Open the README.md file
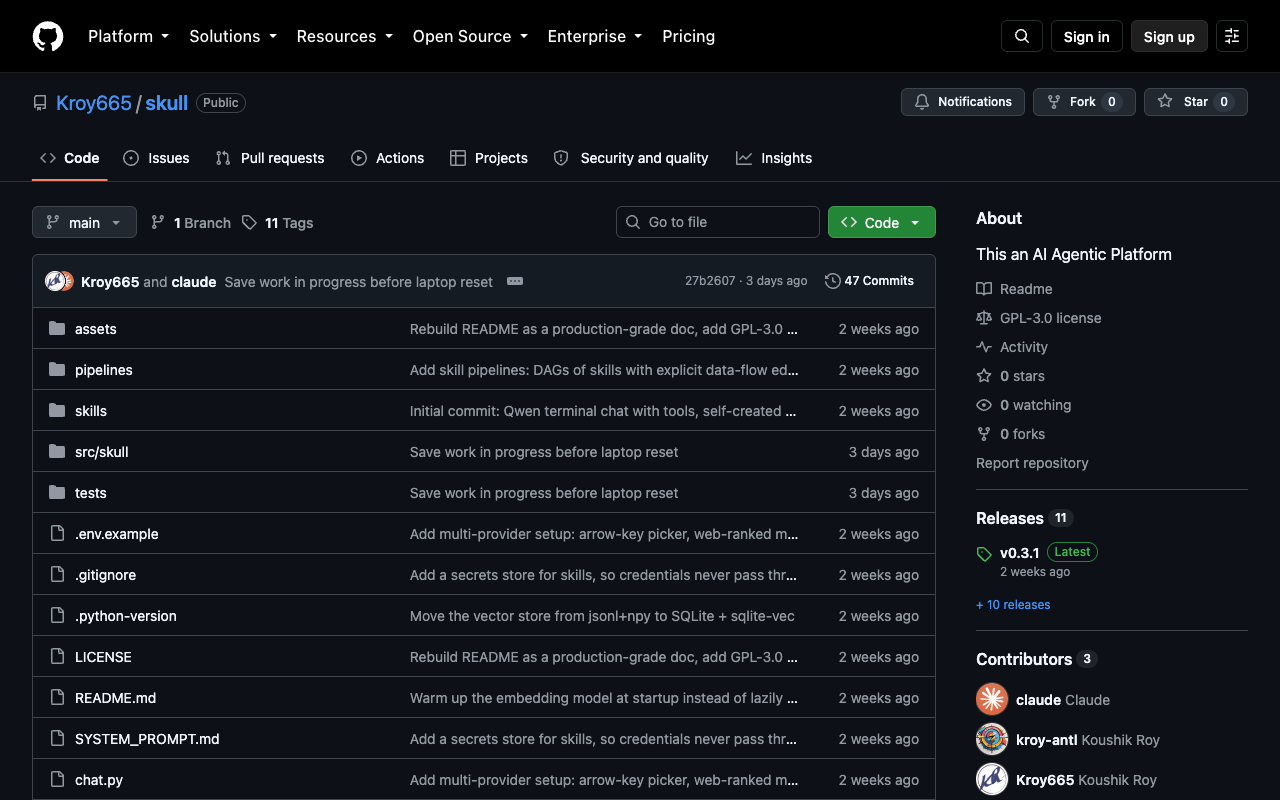1280x800 pixels. pos(116,698)
